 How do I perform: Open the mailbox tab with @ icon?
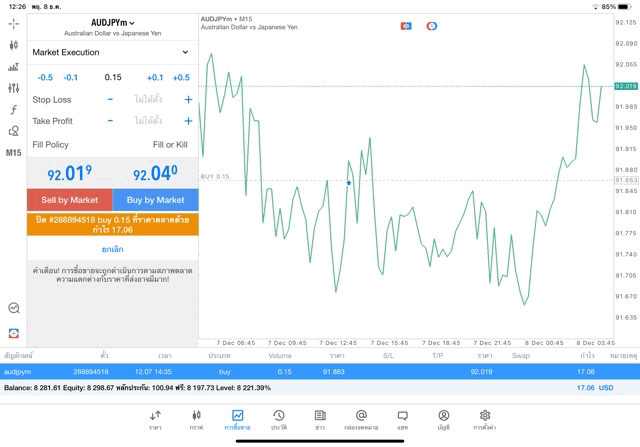pyautogui.click(x=361, y=420)
